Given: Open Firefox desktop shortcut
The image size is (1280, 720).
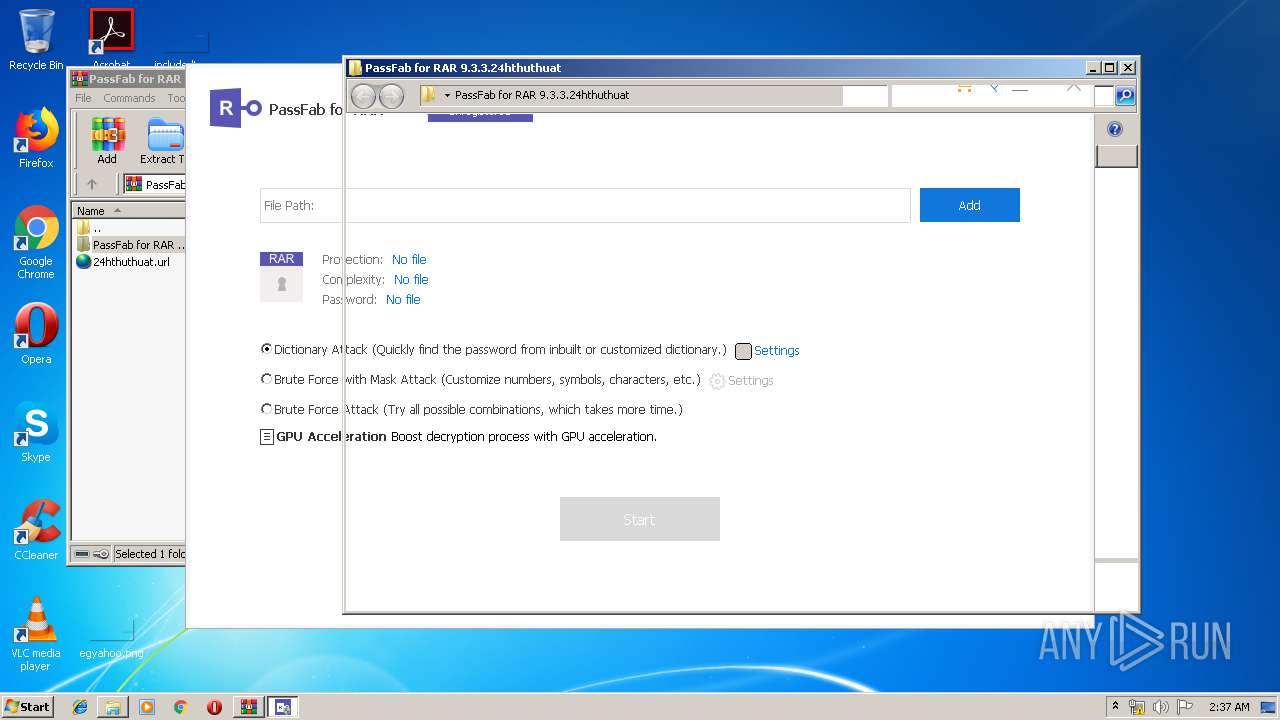Looking at the screenshot, I should [36, 138].
